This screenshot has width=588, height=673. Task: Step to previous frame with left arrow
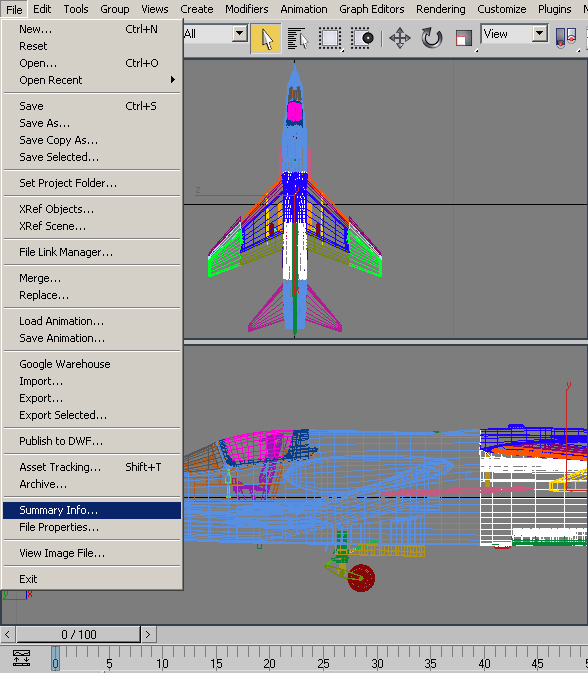click(7, 634)
